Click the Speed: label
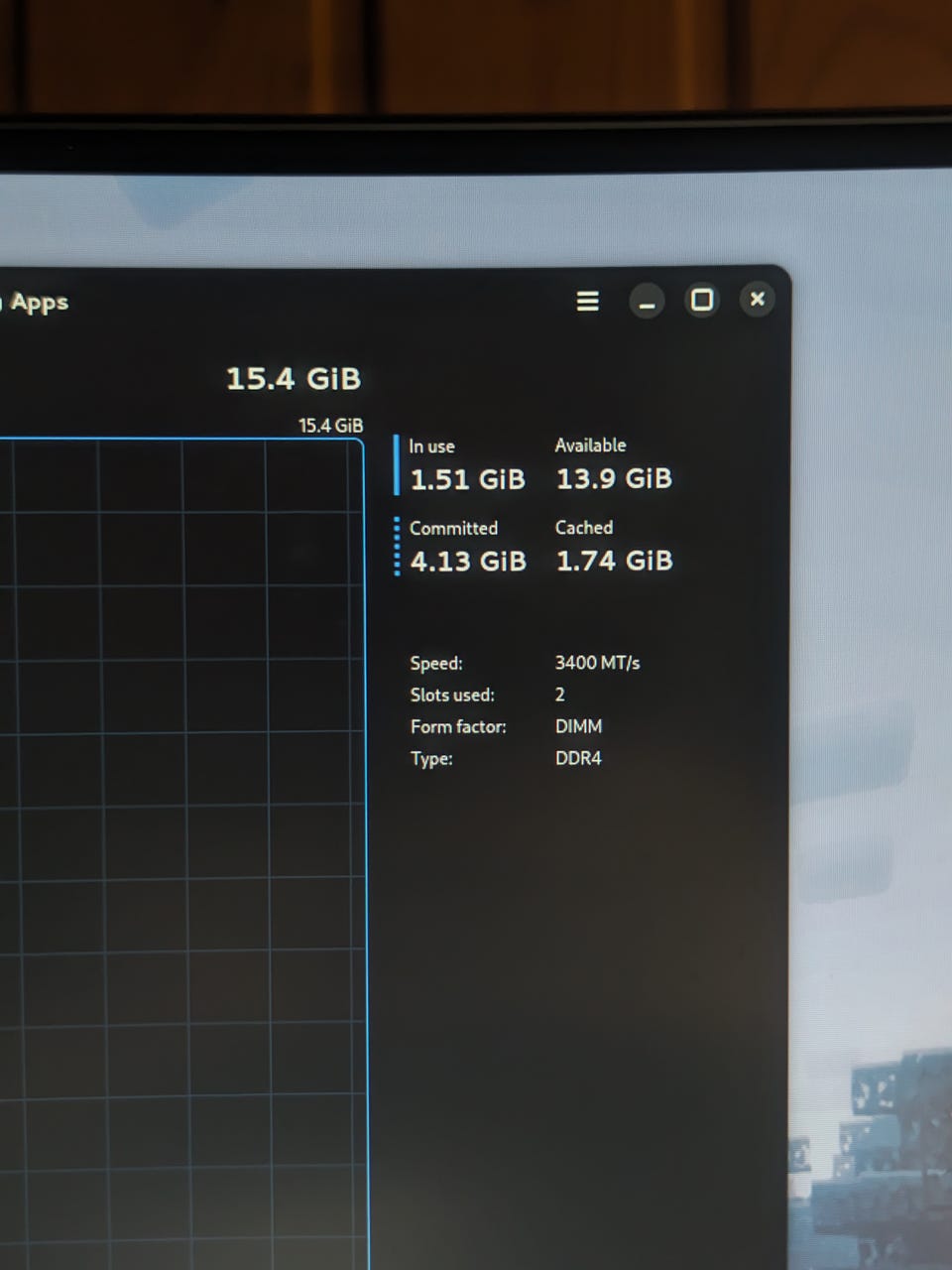This screenshot has width=952, height=1270. point(436,663)
